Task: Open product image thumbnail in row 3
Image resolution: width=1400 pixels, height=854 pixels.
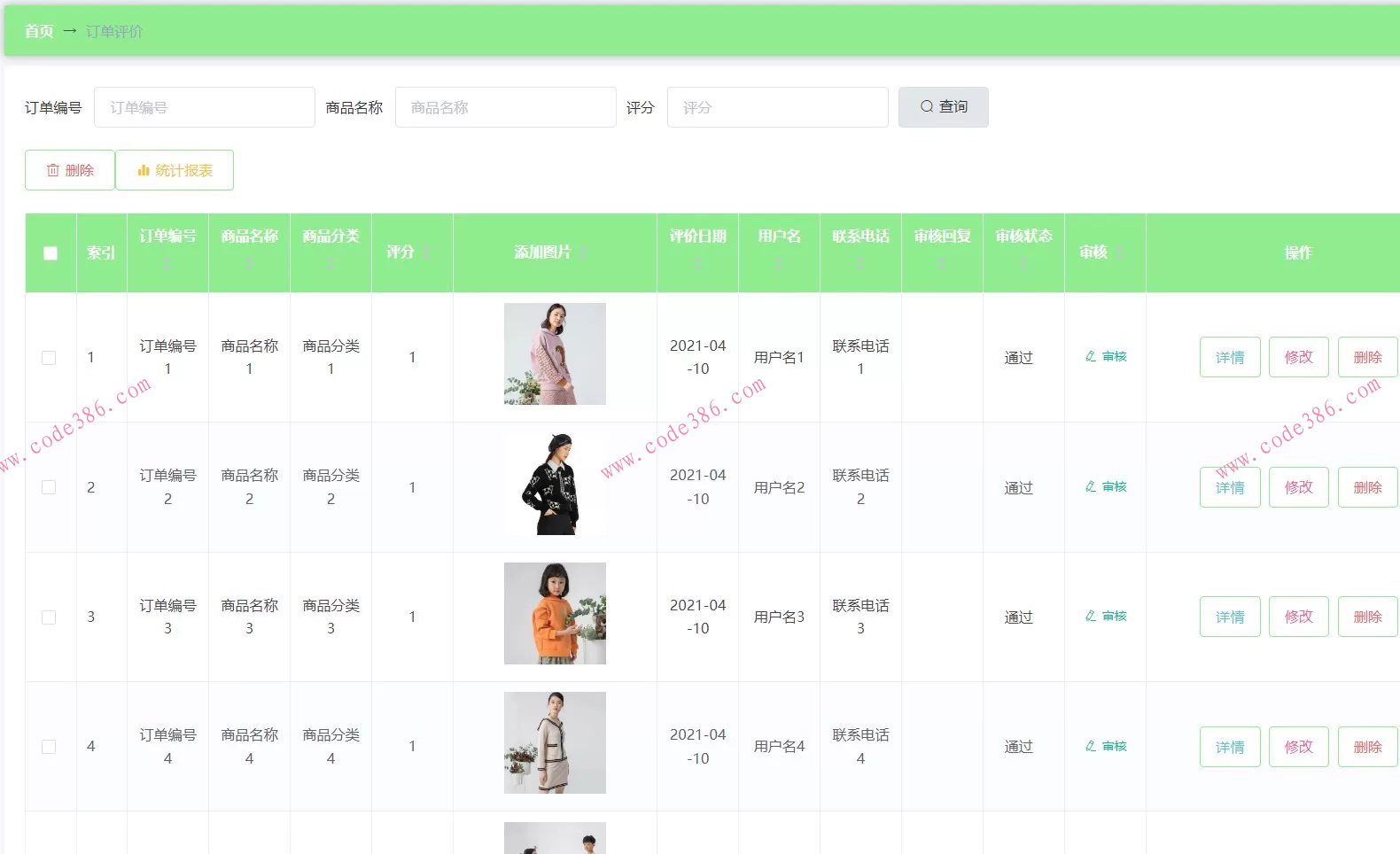Action: [555, 613]
